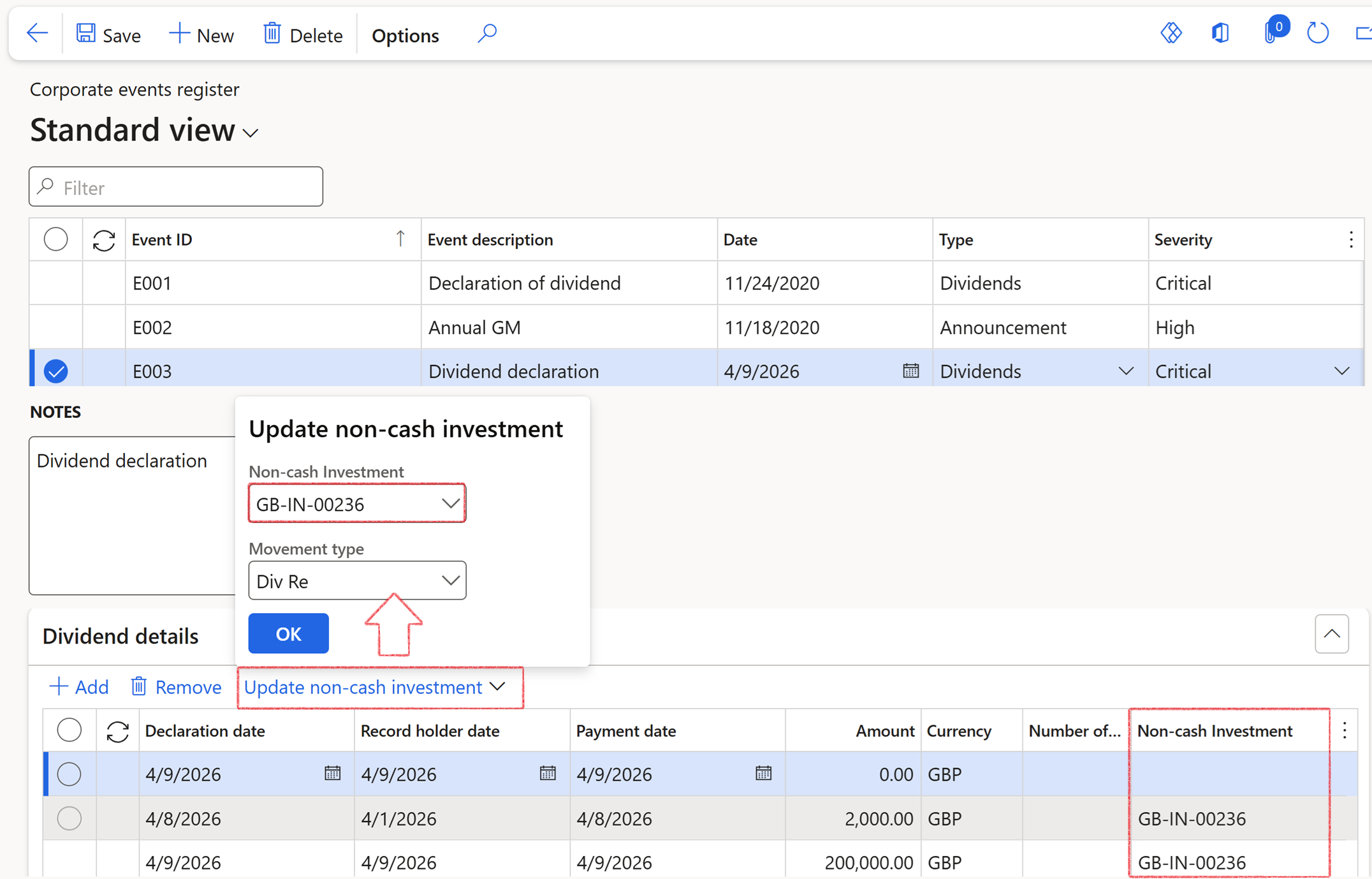Expand the Non-cash Investment combo box

click(450, 504)
